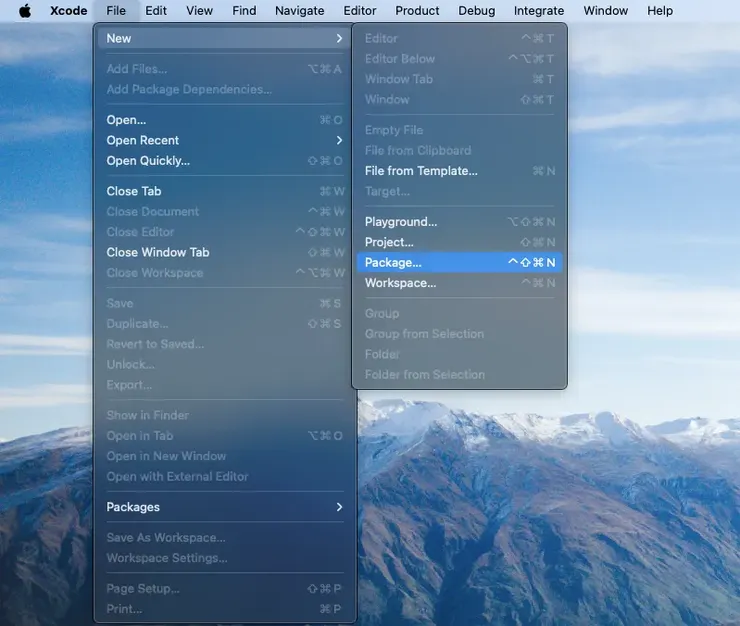740x626 pixels.
Task: Click Window item in New submenu
Action: (x=460, y=100)
